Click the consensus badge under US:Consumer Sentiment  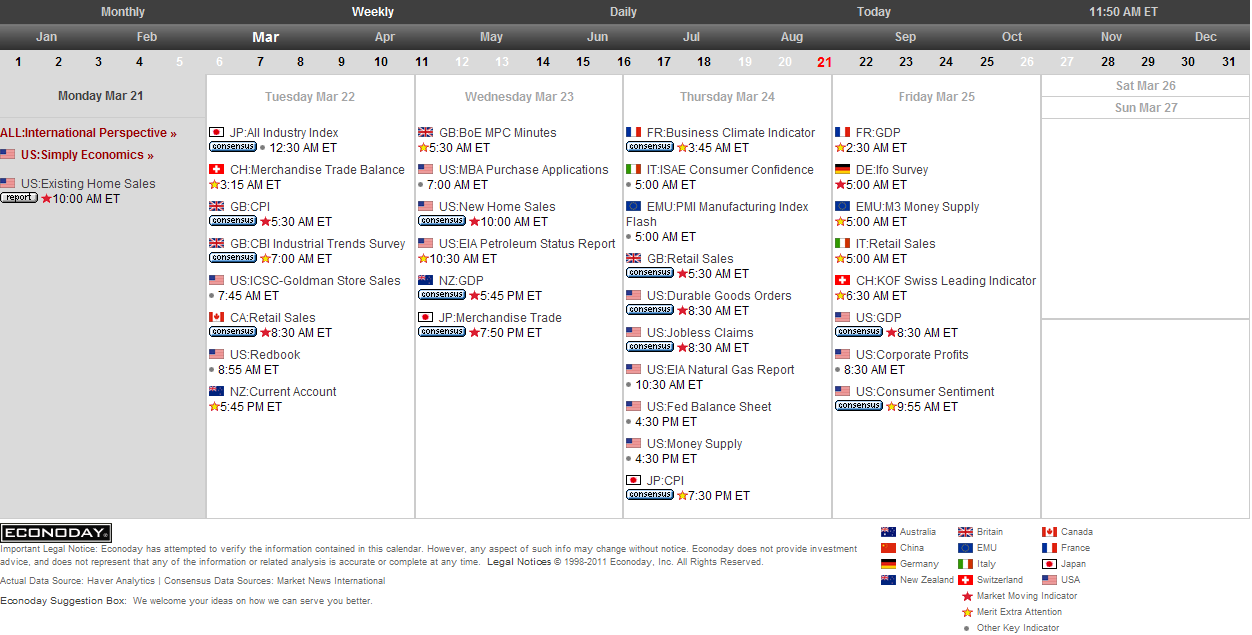coord(858,406)
